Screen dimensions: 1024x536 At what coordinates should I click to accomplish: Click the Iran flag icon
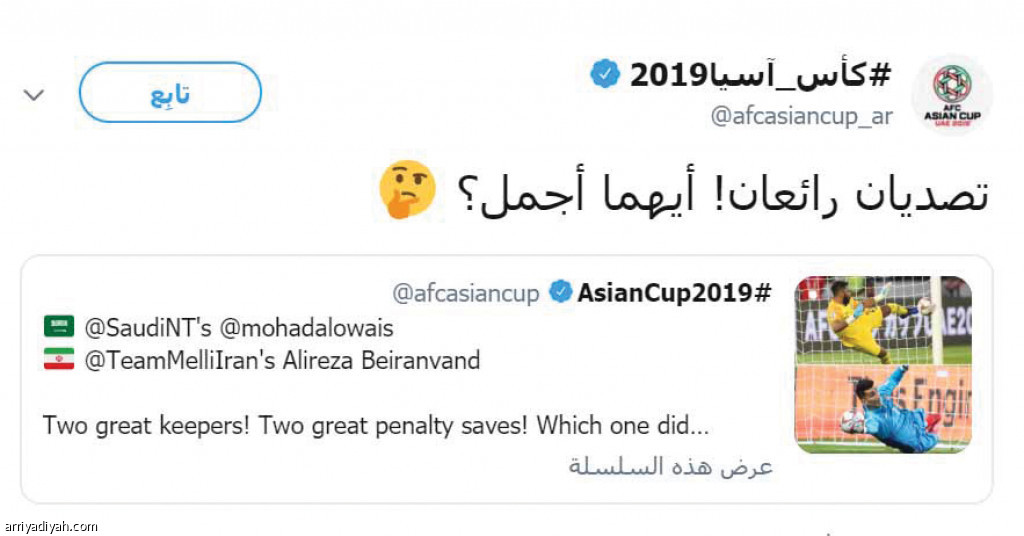tap(58, 359)
